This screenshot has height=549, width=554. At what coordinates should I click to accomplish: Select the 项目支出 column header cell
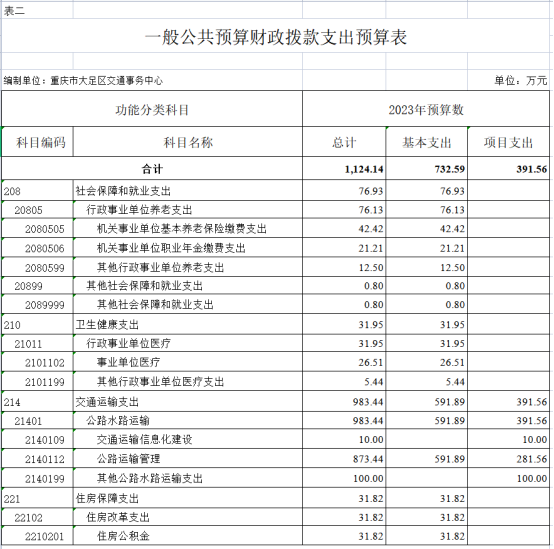508,142
